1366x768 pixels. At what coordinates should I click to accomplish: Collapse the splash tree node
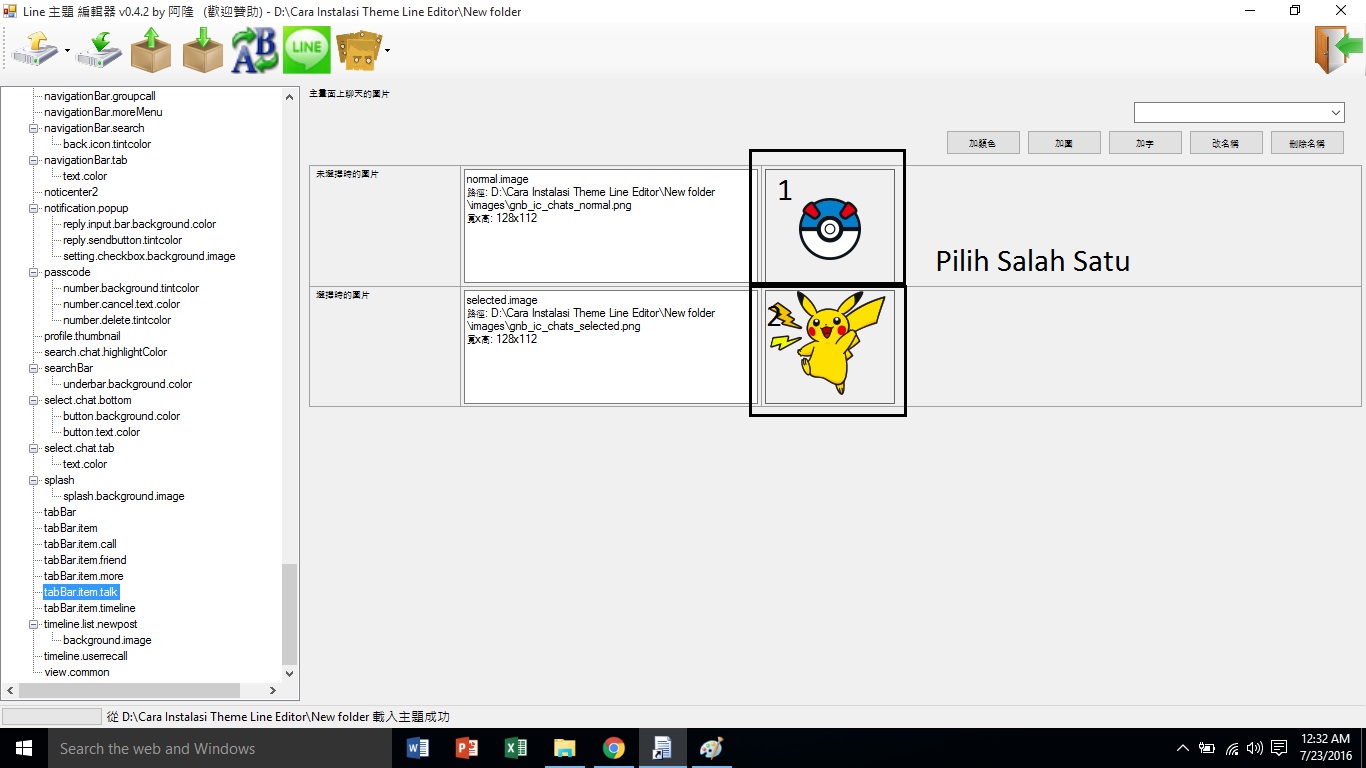point(33,480)
